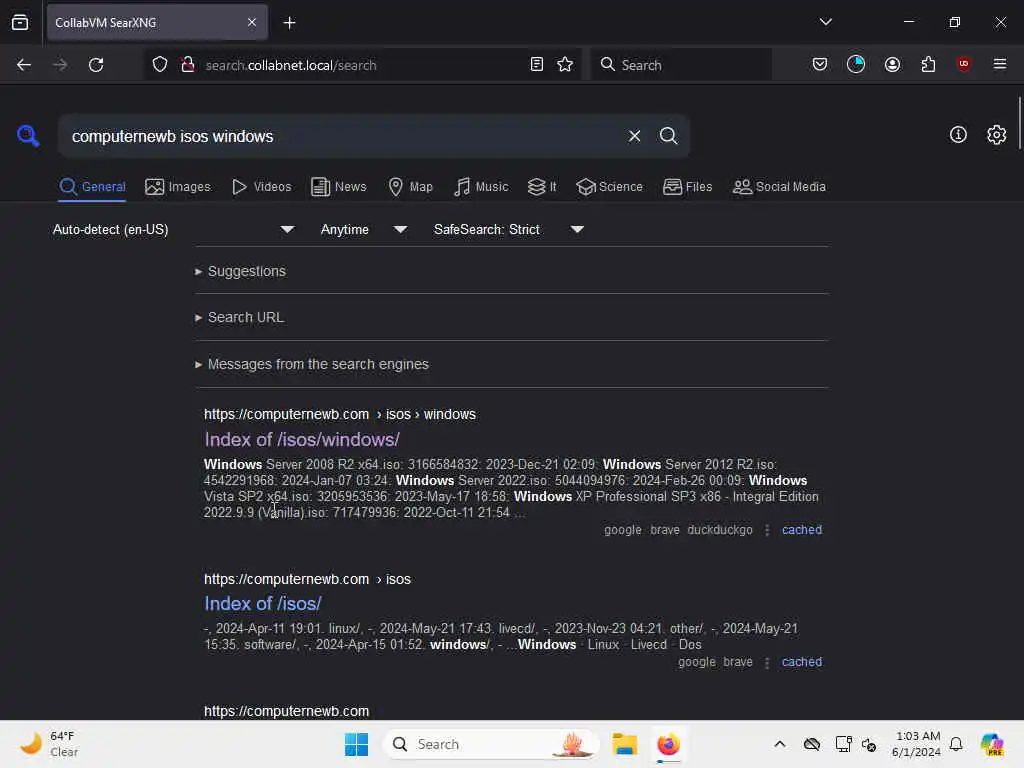Switch to the Science category tab
This screenshot has width=1024, height=768.
(x=609, y=187)
